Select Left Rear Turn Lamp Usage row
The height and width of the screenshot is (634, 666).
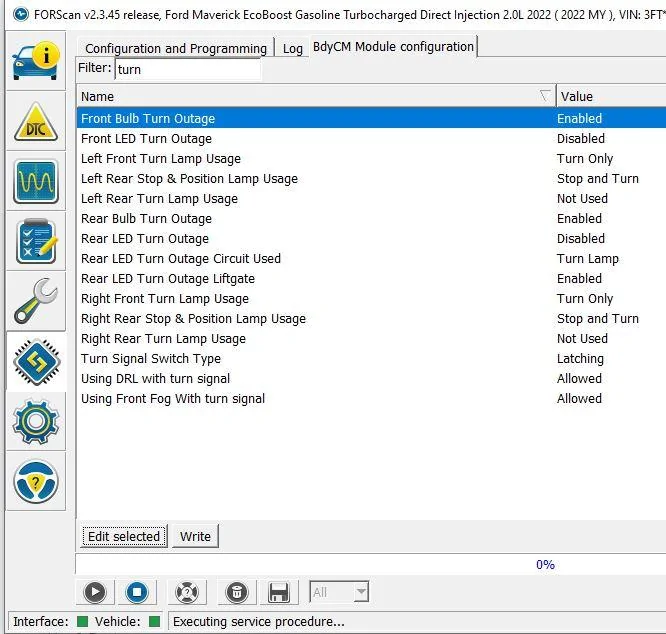click(371, 198)
